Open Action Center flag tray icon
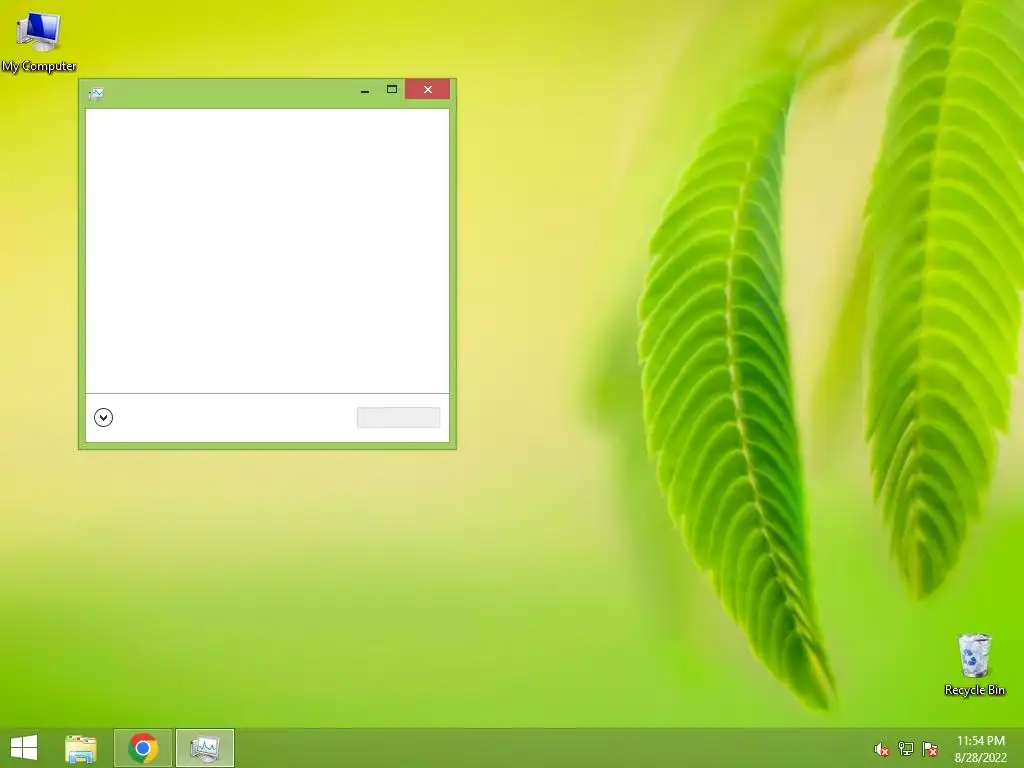Viewport: 1024px width, 768px height. pyautogui.click(x=929, y=749)
